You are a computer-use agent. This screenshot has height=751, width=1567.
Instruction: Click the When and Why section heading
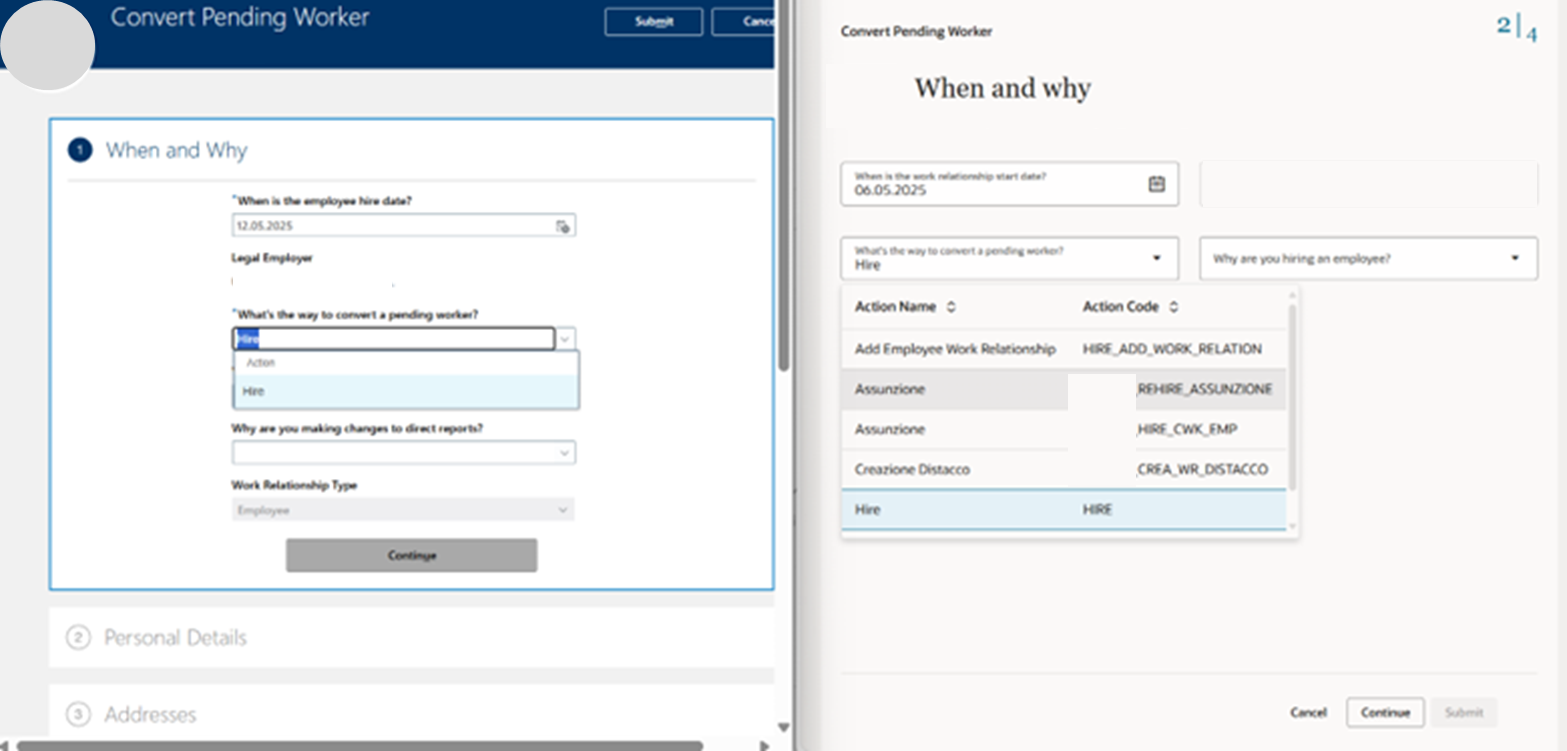click(x=176, y=150)
